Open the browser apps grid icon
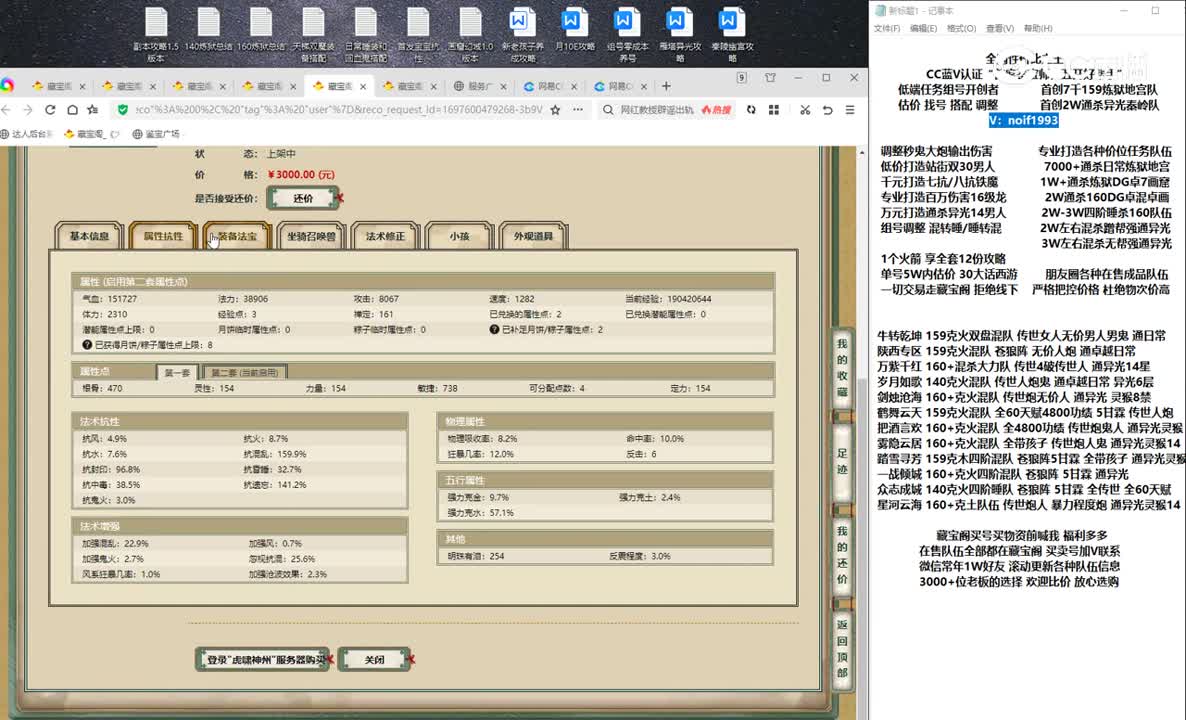This screenshot has width=1186, height=720. click(774, 110)
